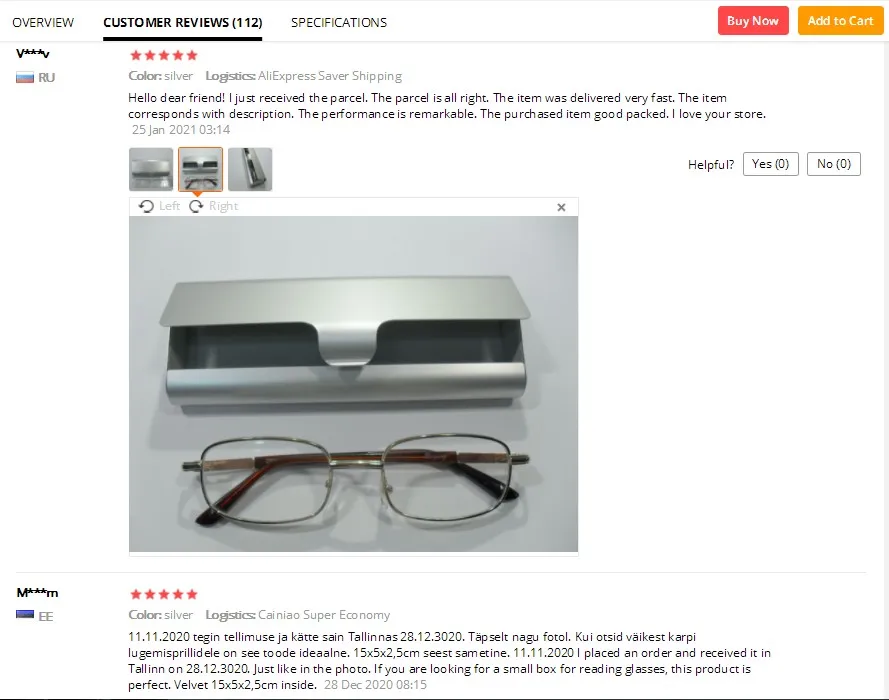The height and width of the screenshot is (700, 889).
Task: Vote No (0) on the first review
Action: point(833,164)
